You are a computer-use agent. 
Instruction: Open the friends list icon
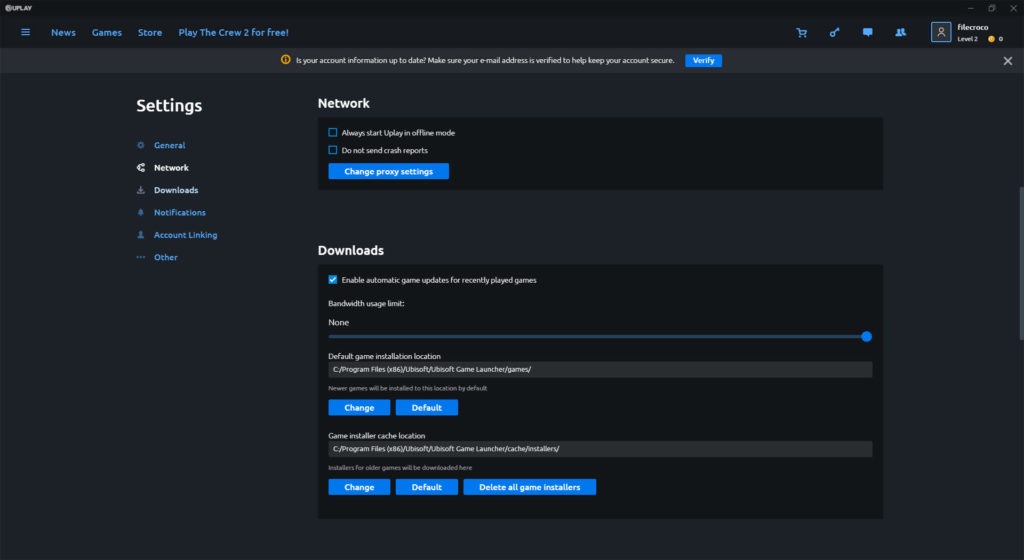(x=901, y=32)
